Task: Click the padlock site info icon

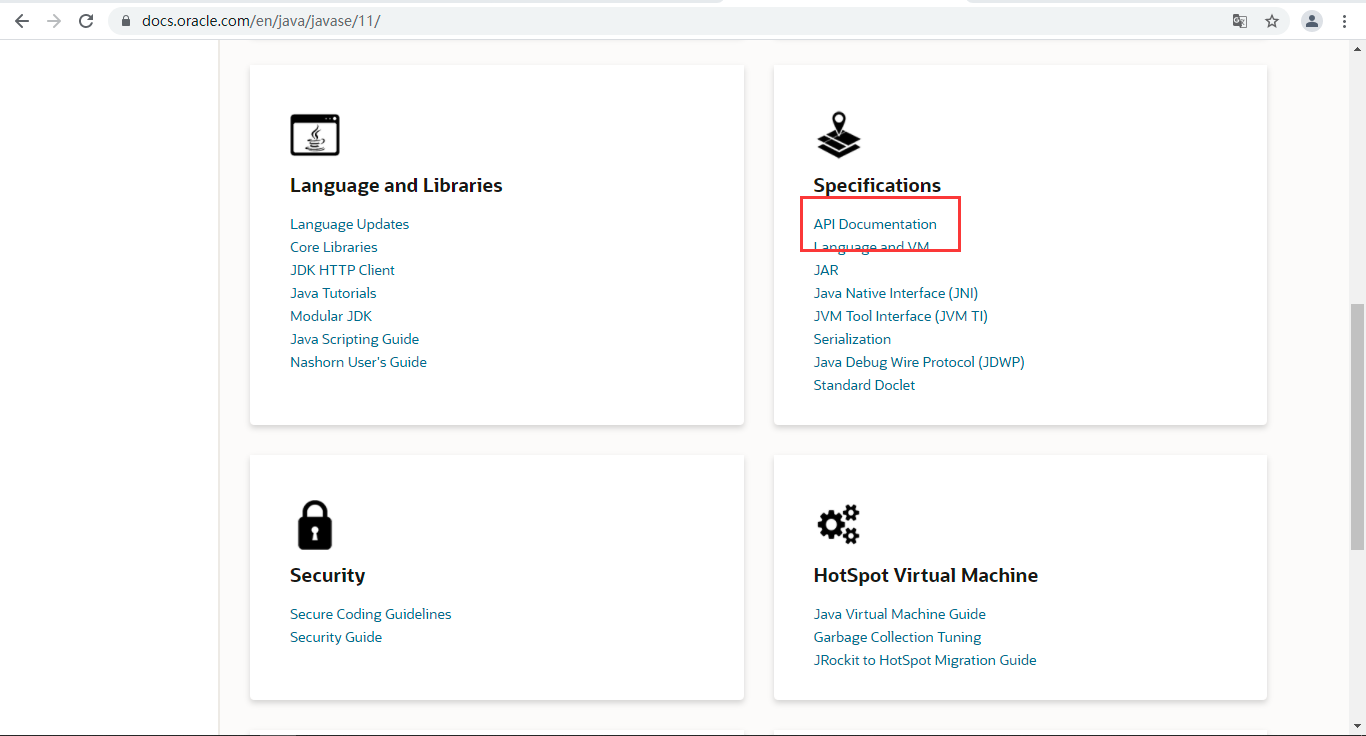Action: [x=126, y=21]
